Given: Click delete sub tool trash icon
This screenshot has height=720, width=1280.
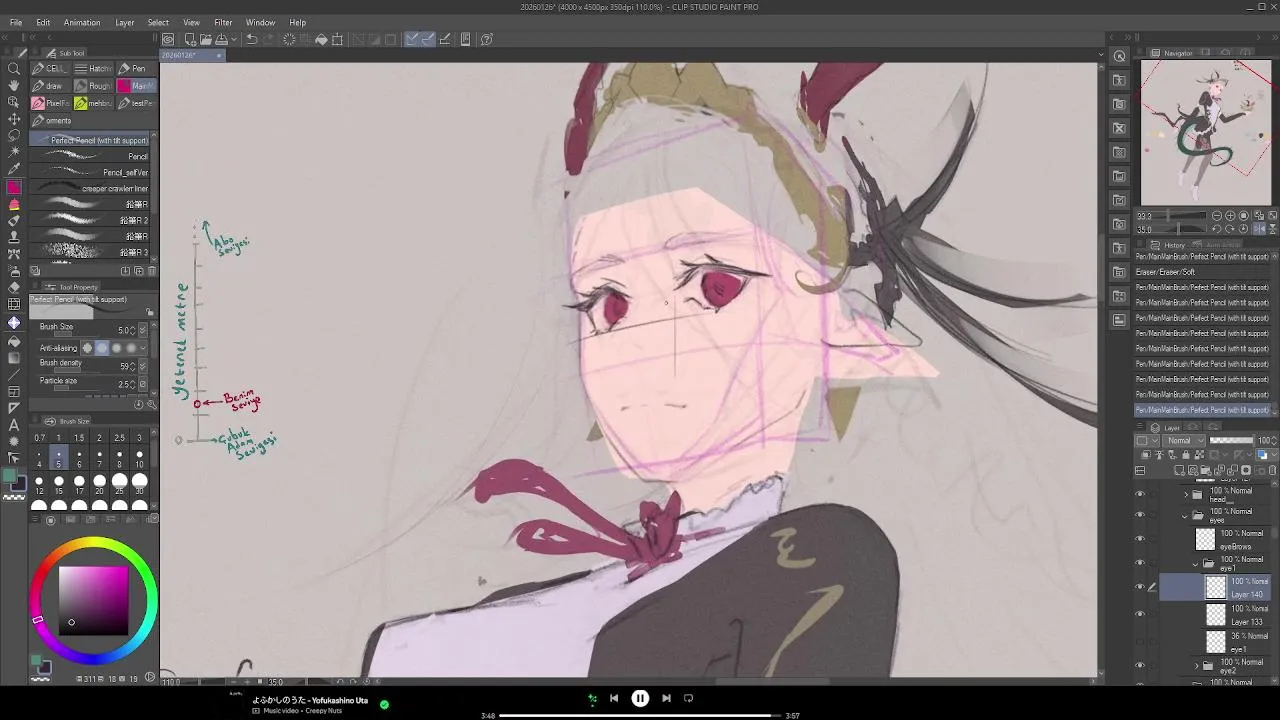Looking at the screenshot, I should tap(152, 271).
